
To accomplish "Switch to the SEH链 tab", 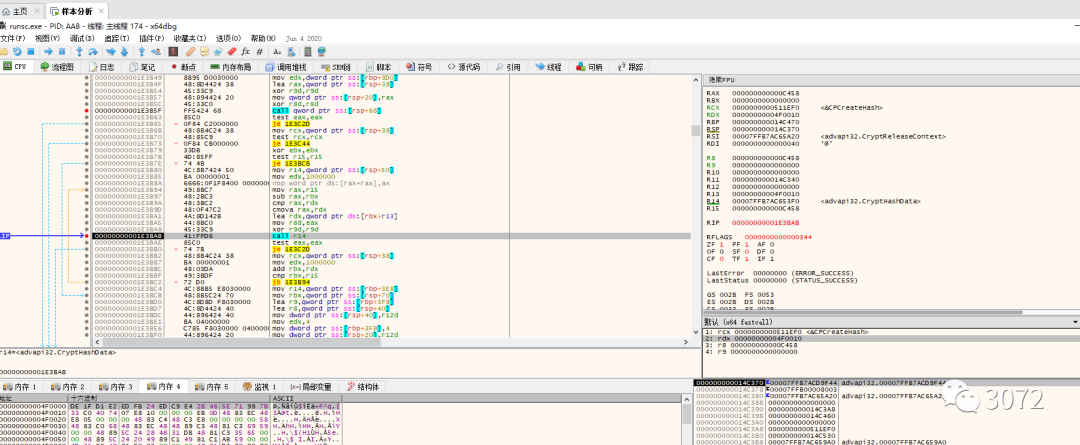I will 336,67.
